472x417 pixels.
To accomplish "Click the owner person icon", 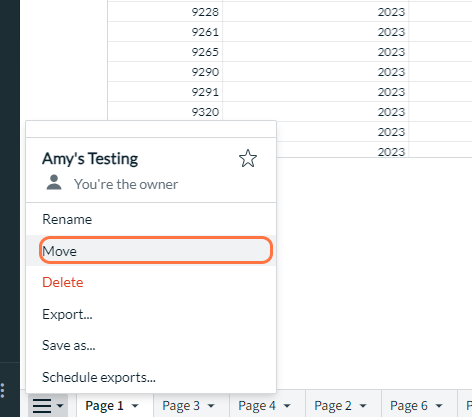I will pyautogui.click(x=54, y=183).
